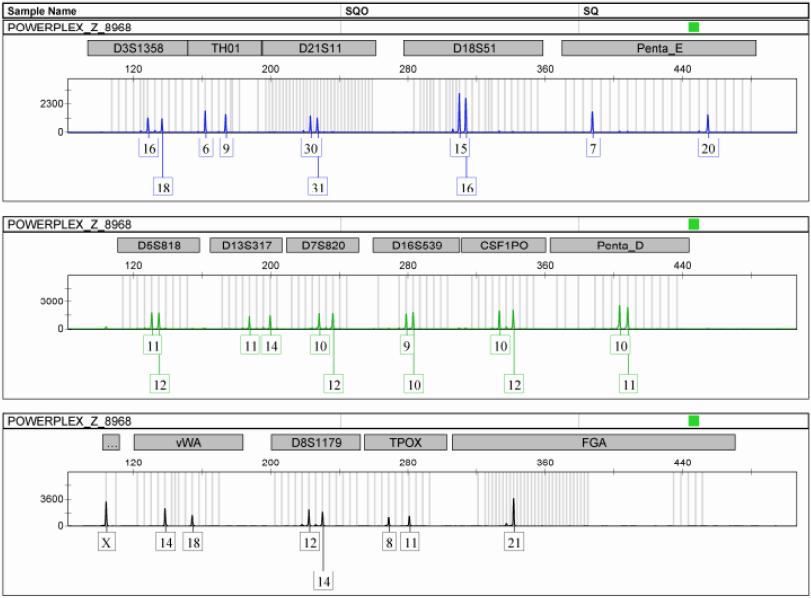Select the D3S1358 locus label bar

click(137, 48)
